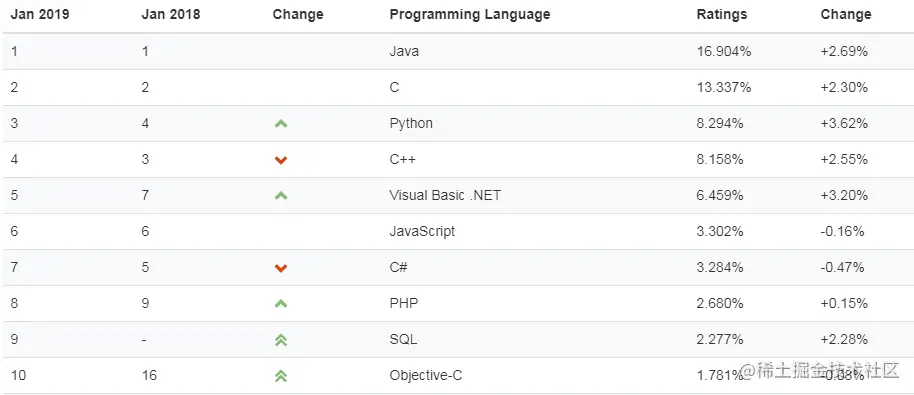Click the red down arrow beside C++
Viewport: 914px width, 395px height.
(281, 160)
